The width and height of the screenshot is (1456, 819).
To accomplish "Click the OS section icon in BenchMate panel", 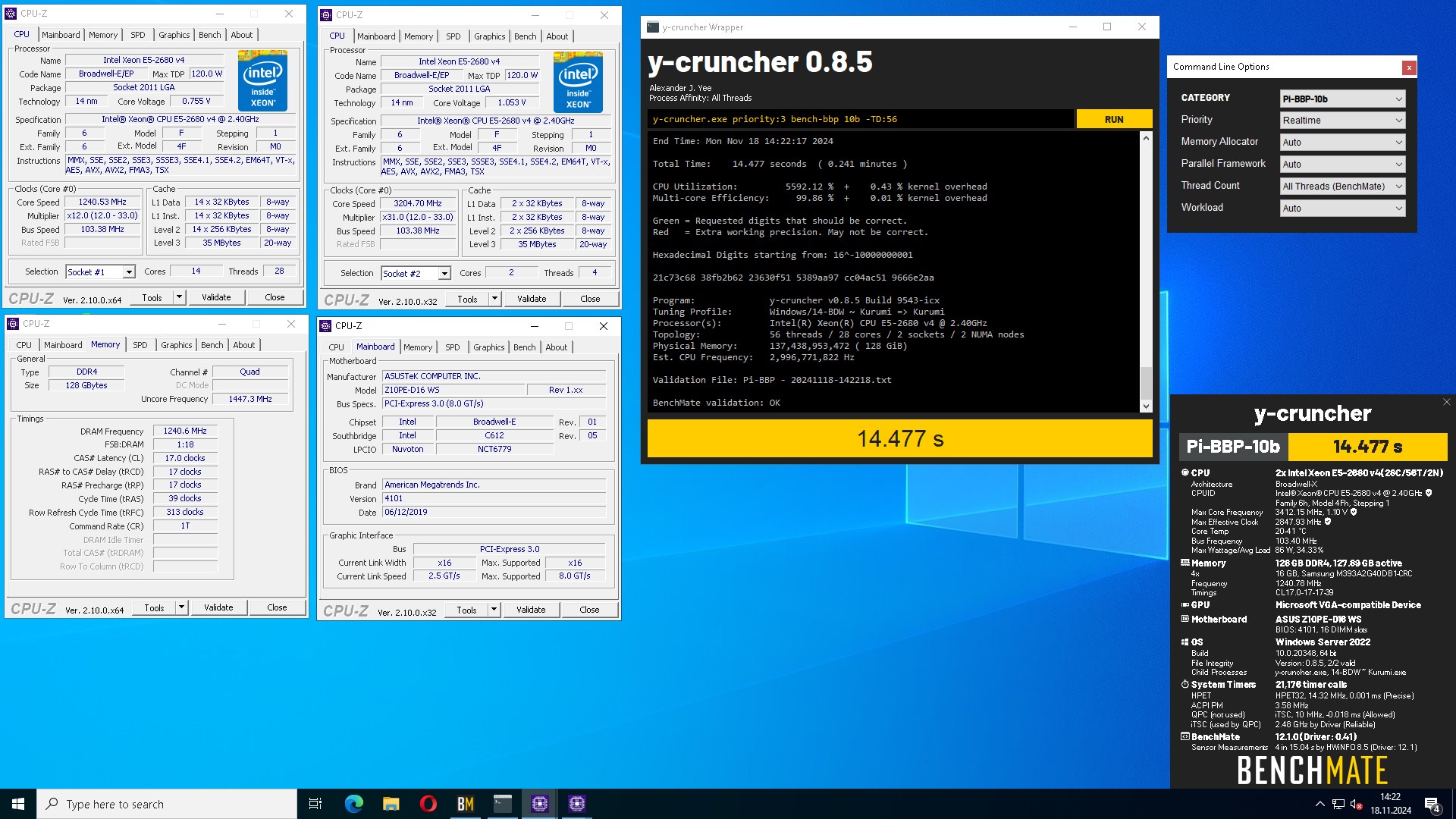I will pyautogui.click(x=1185, y=642).
